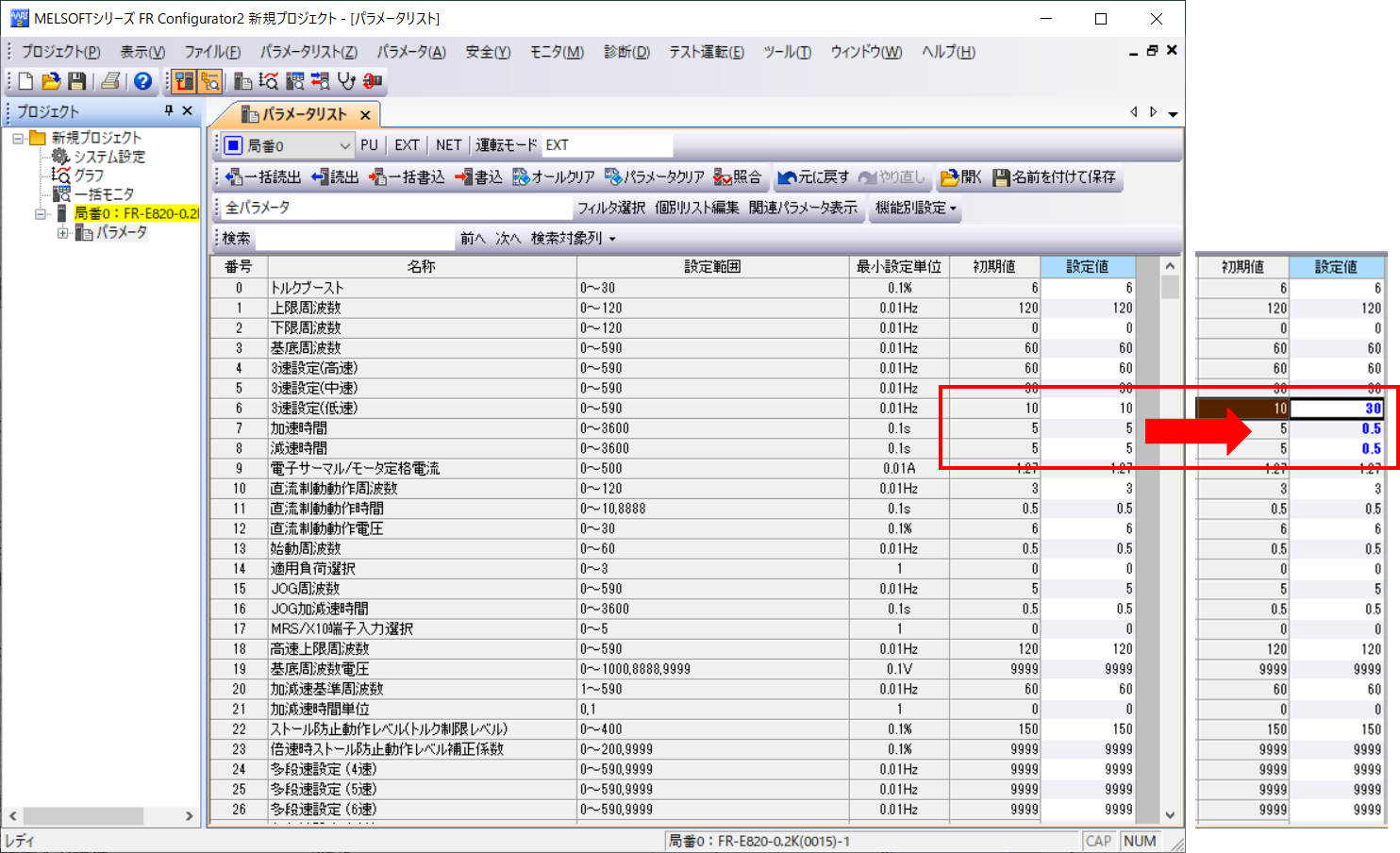Open help with blue question mark icon
The image size is (1400, 853).
[142, 81]
